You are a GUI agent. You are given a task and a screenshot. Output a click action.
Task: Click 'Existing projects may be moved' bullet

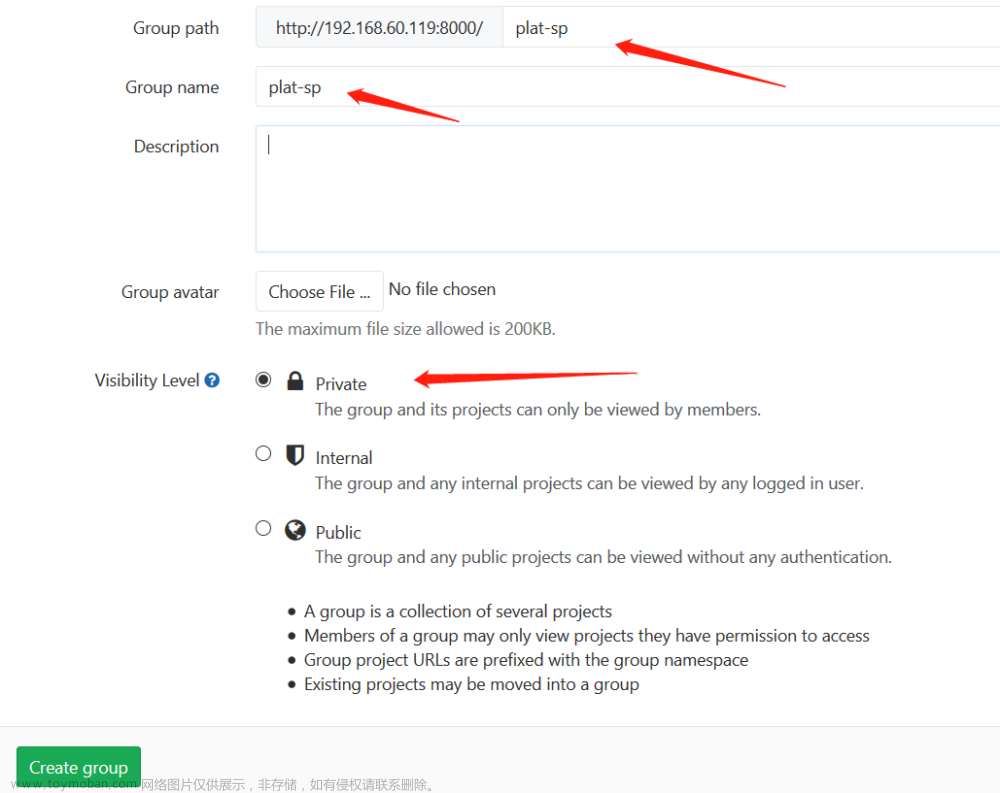click(471, 684)
